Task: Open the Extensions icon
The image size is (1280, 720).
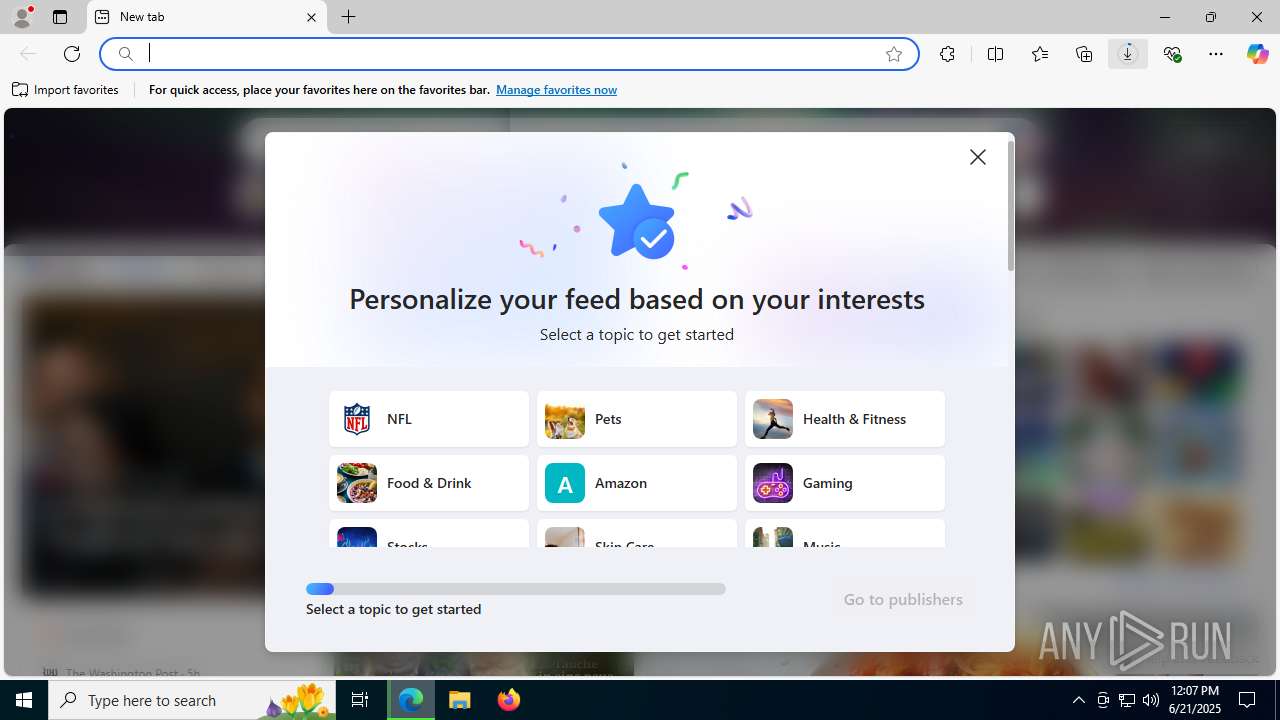Action: (947, 54)
